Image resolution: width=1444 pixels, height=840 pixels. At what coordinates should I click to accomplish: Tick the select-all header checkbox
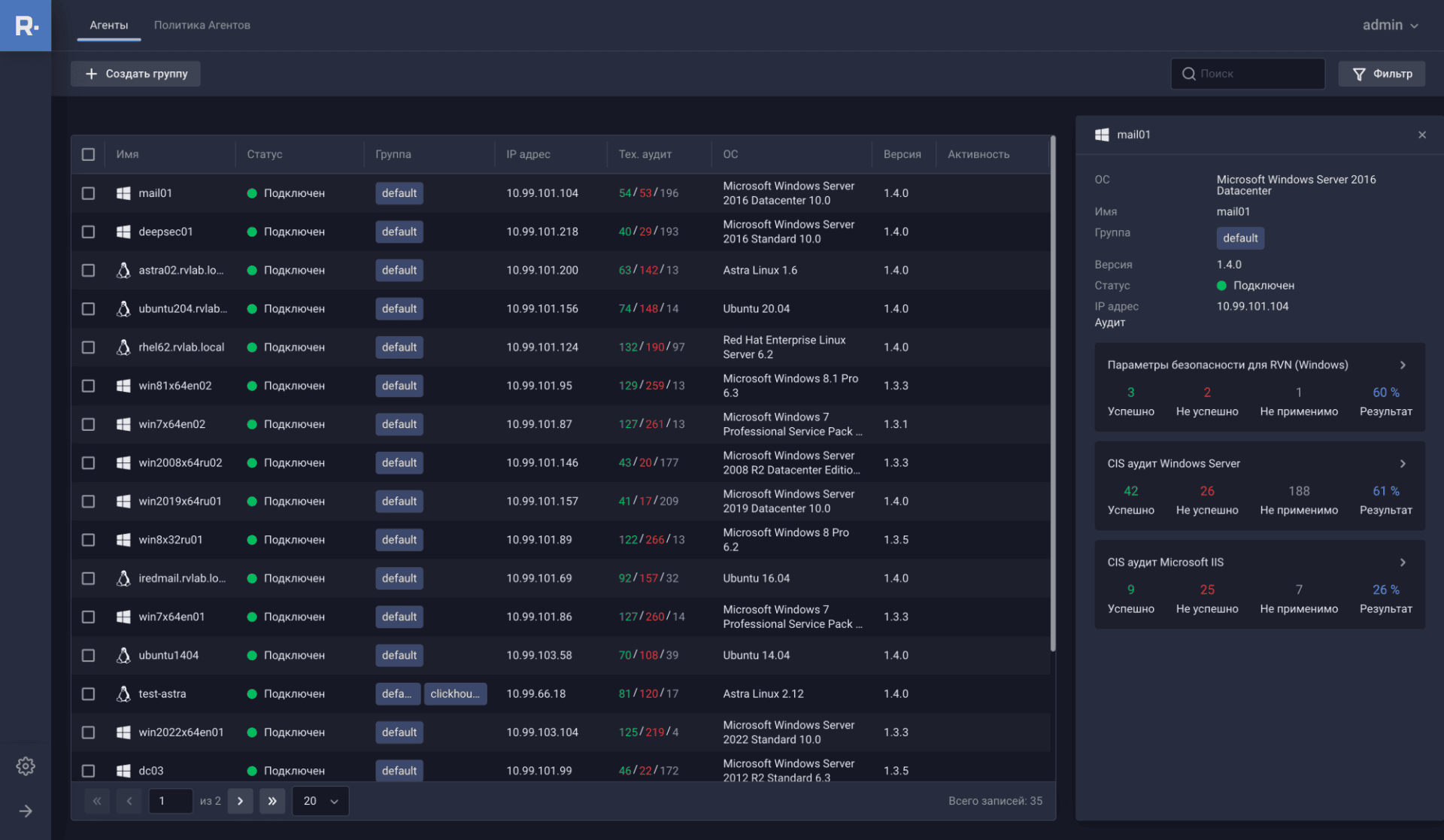88,154
